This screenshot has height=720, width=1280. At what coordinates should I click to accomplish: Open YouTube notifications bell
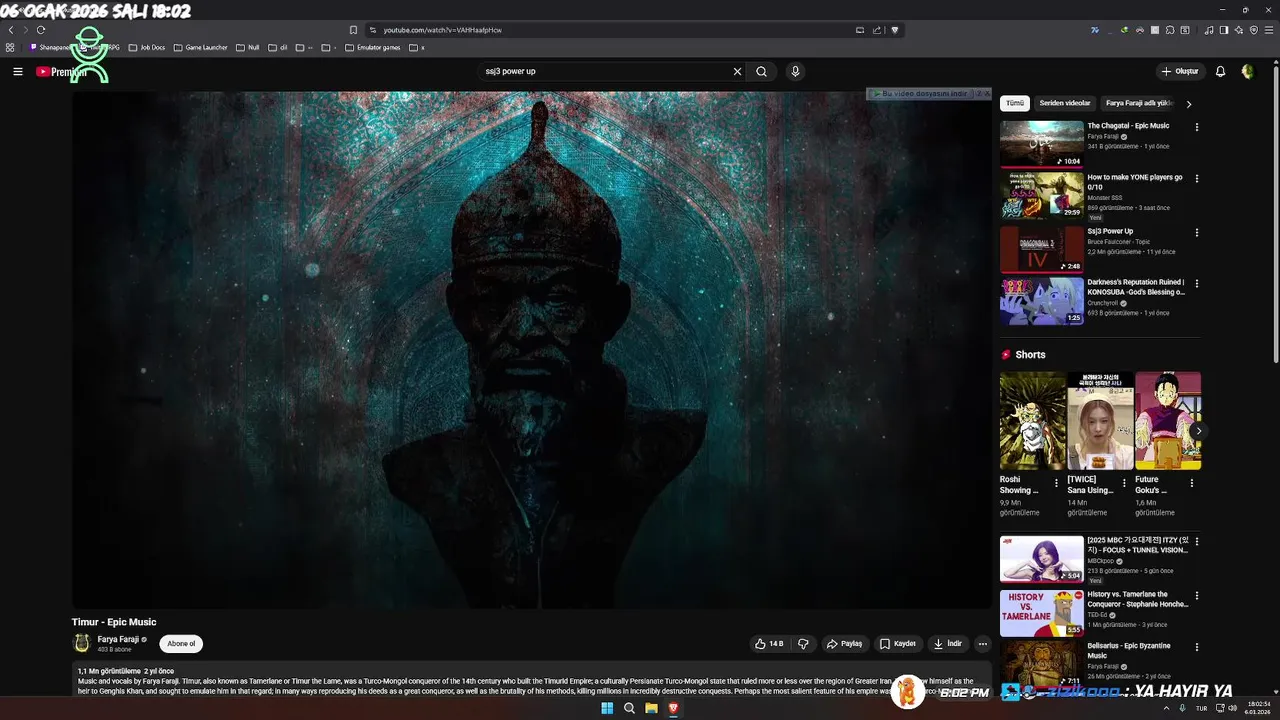[1220, 71]
